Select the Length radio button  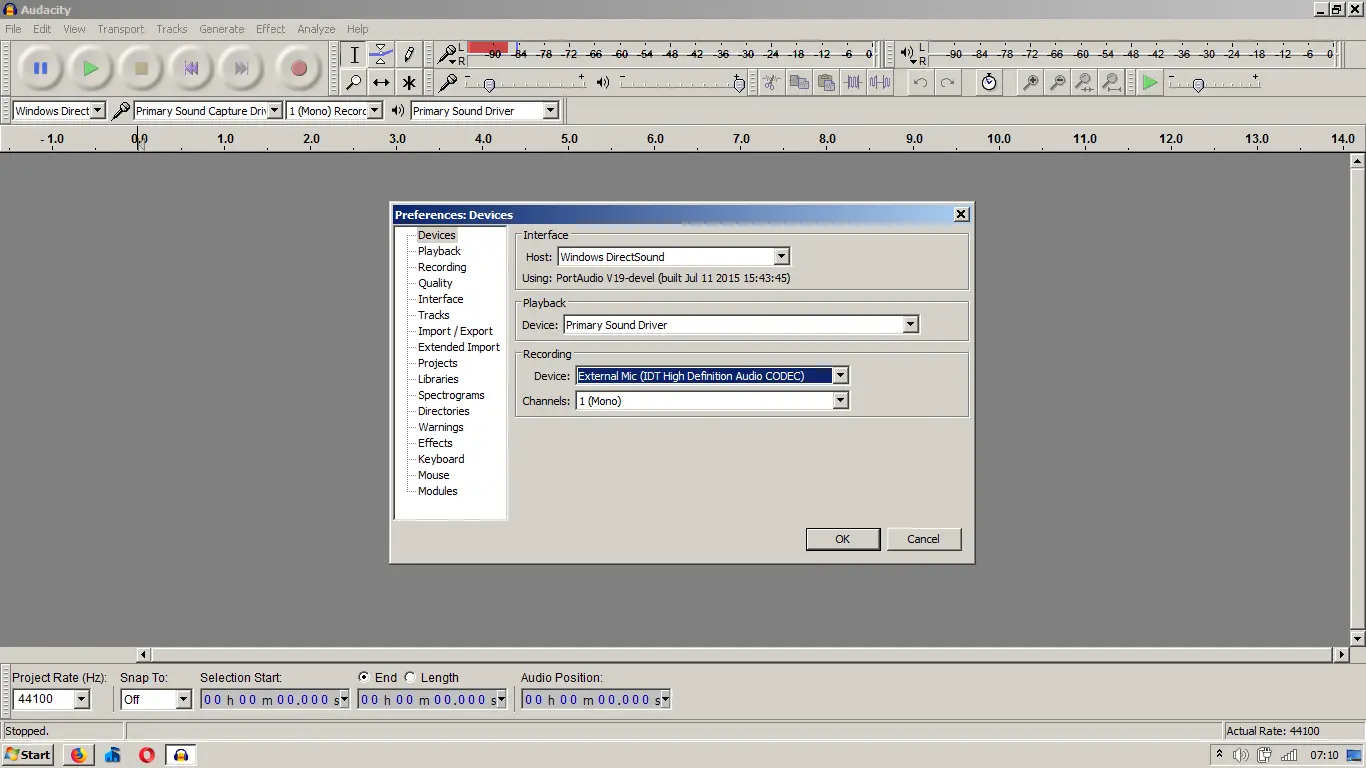(410, 677)
